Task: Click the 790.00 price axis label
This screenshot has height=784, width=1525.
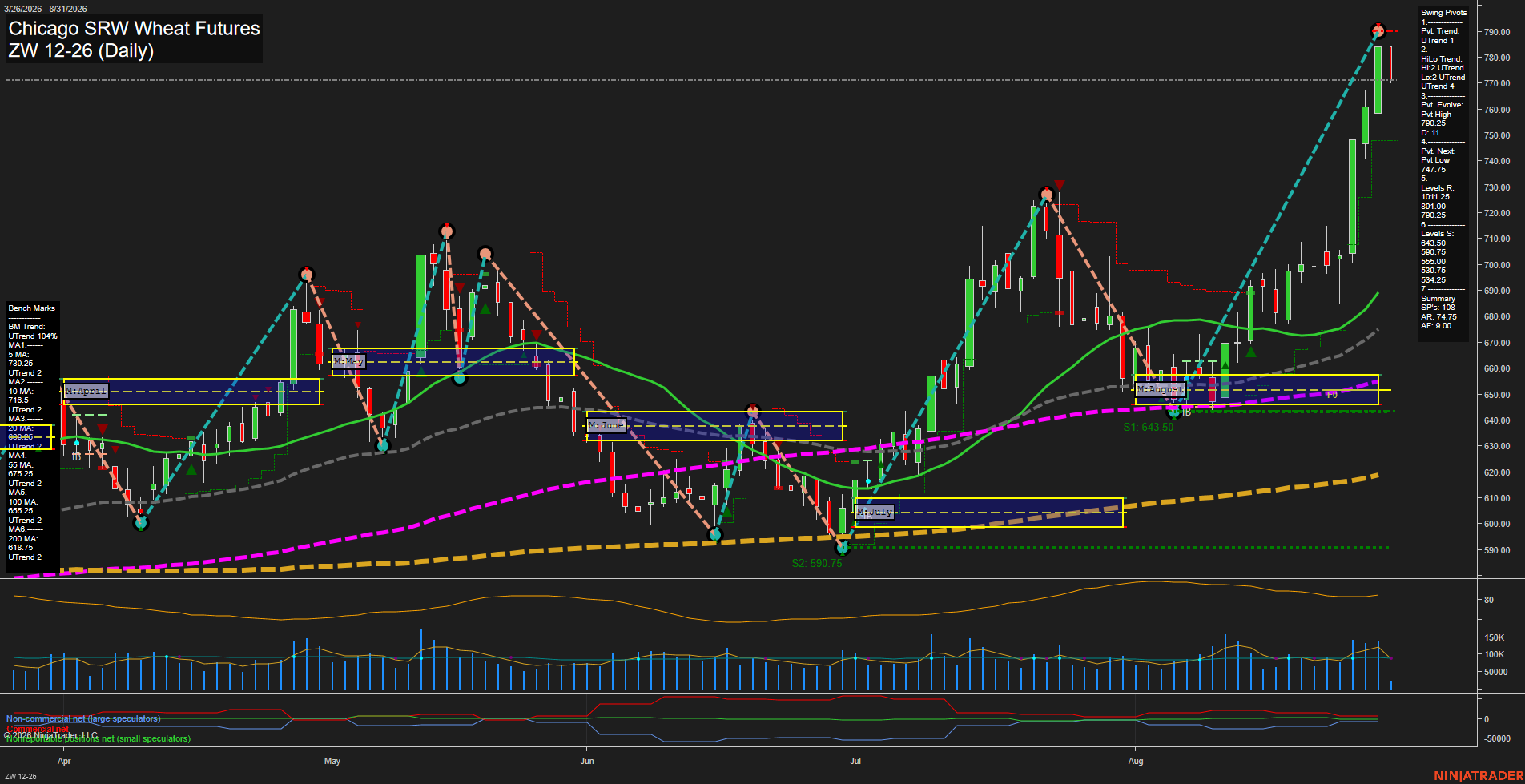Action: pyautogui.click(x=1497, y=32)
